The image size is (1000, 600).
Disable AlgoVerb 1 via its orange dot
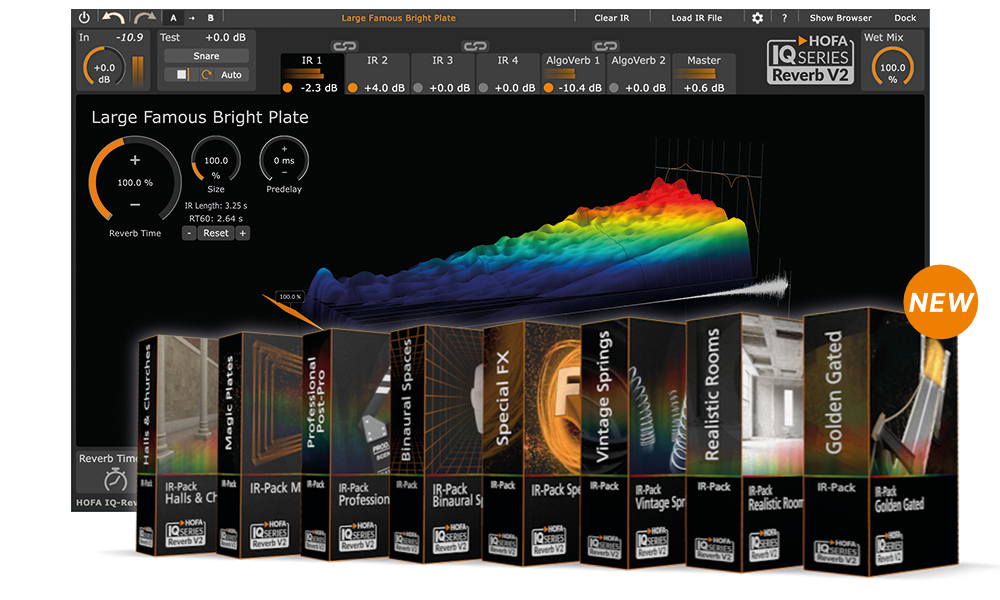point(549,88)
